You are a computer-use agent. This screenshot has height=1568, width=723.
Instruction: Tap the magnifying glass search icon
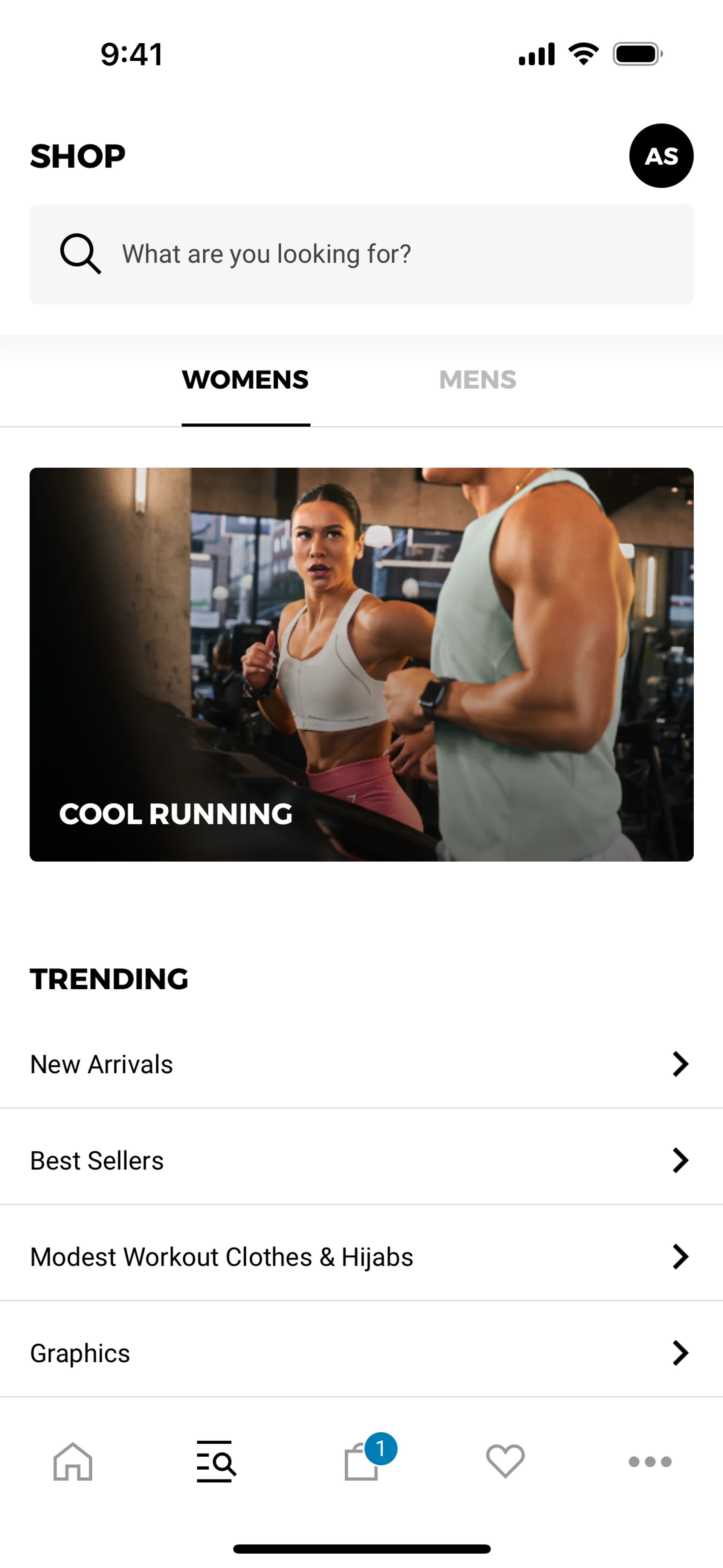coord(80,254)
